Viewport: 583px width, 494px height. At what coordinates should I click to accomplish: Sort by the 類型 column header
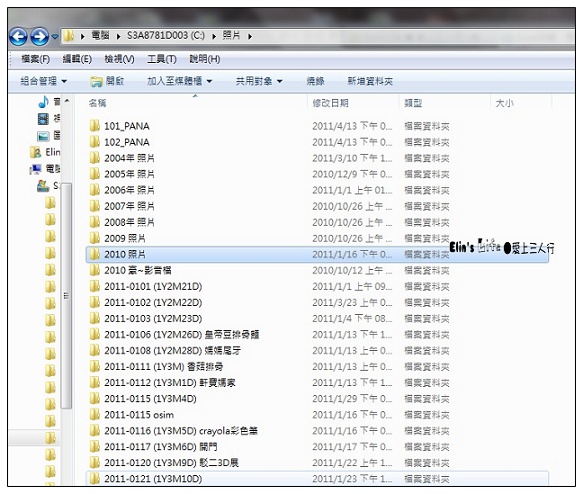tap(413, 103)
